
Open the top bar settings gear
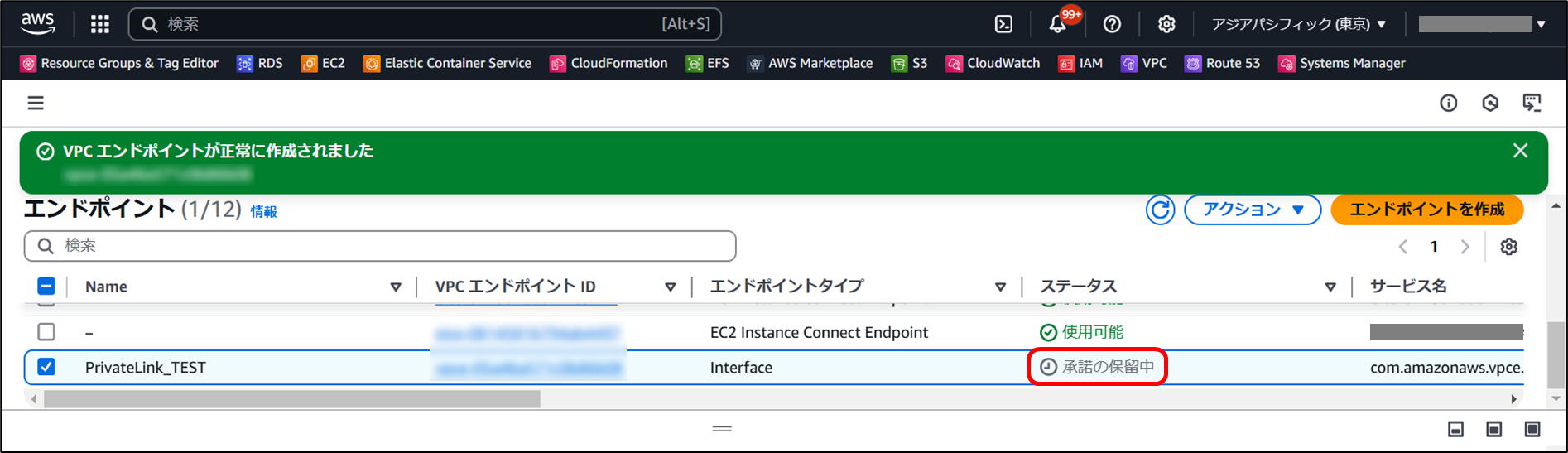[x=1166, y=24]
